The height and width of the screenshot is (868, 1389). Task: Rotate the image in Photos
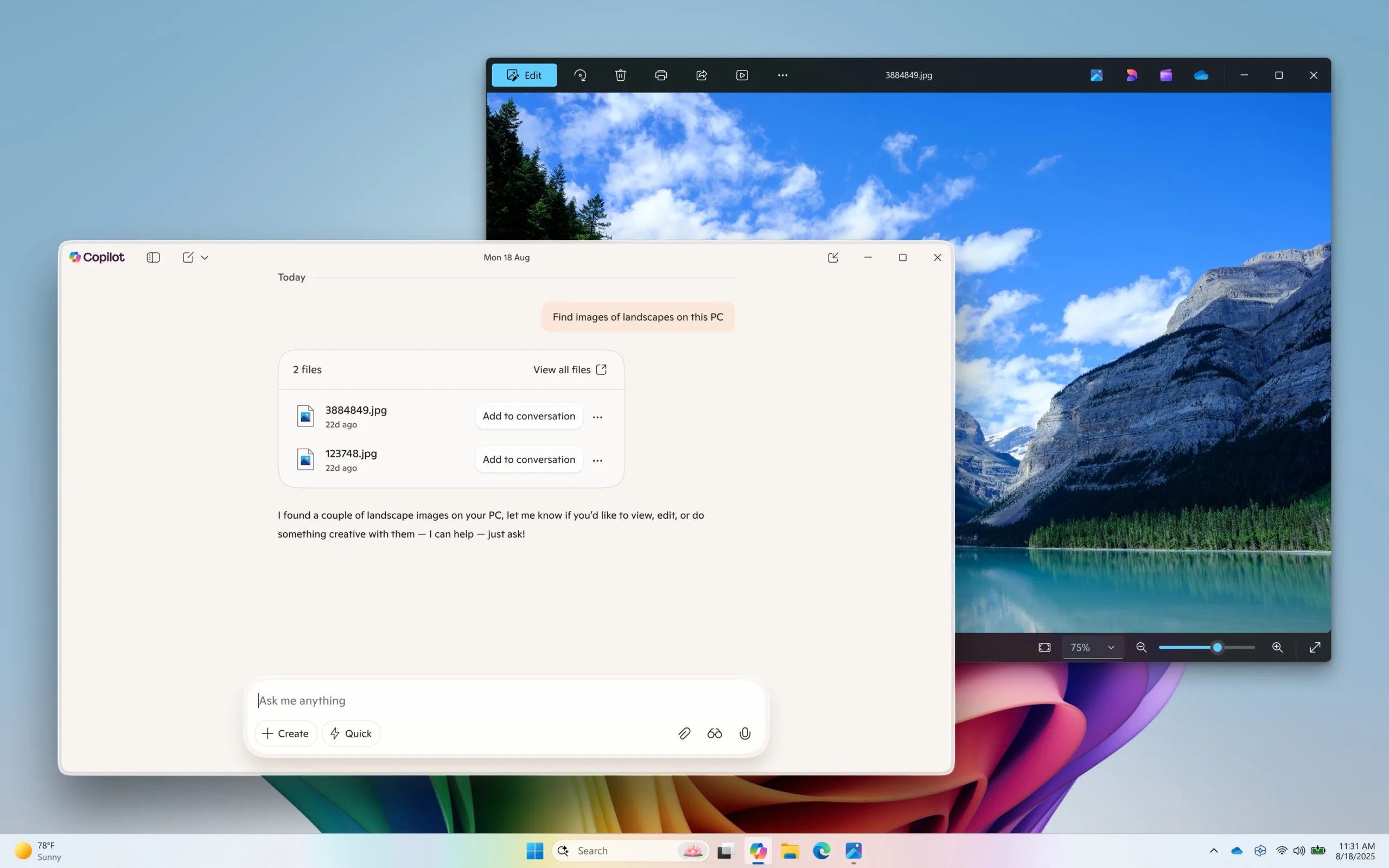pyautogui.click(x=580, y=75)
